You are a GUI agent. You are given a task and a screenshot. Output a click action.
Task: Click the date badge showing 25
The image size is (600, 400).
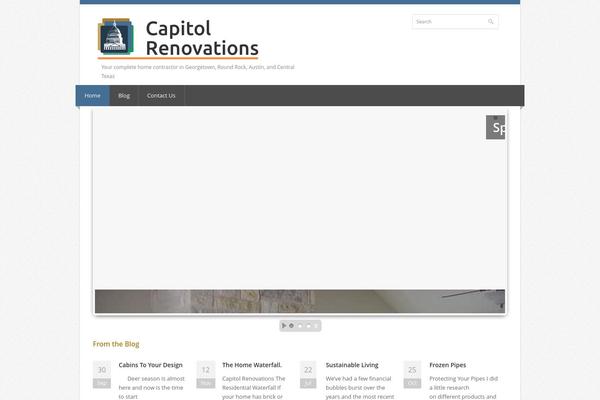click(412, 375)
